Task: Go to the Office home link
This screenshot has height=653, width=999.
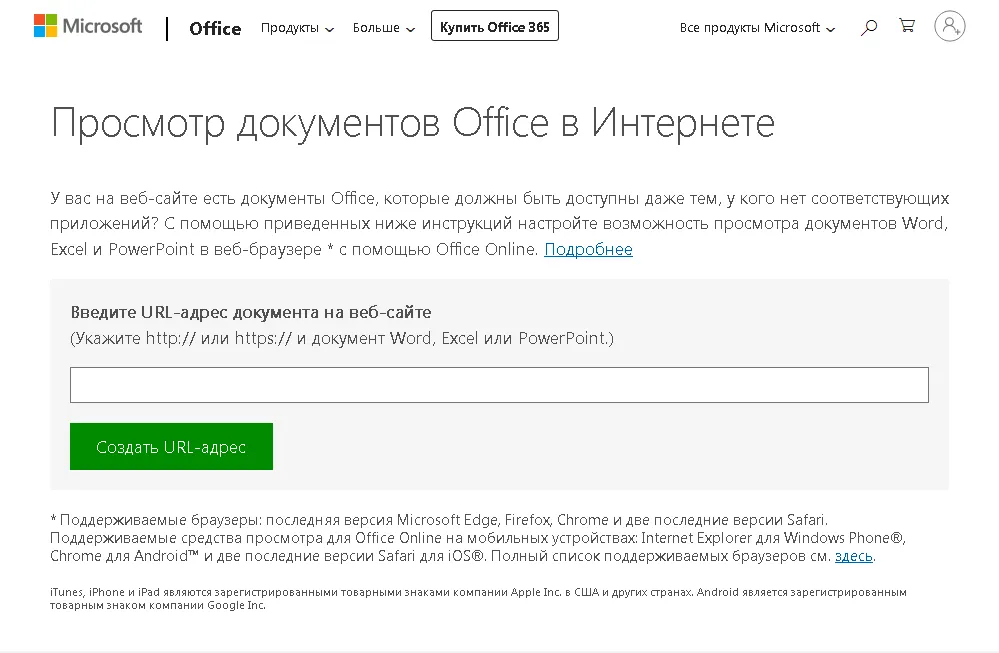Action: 215,29
